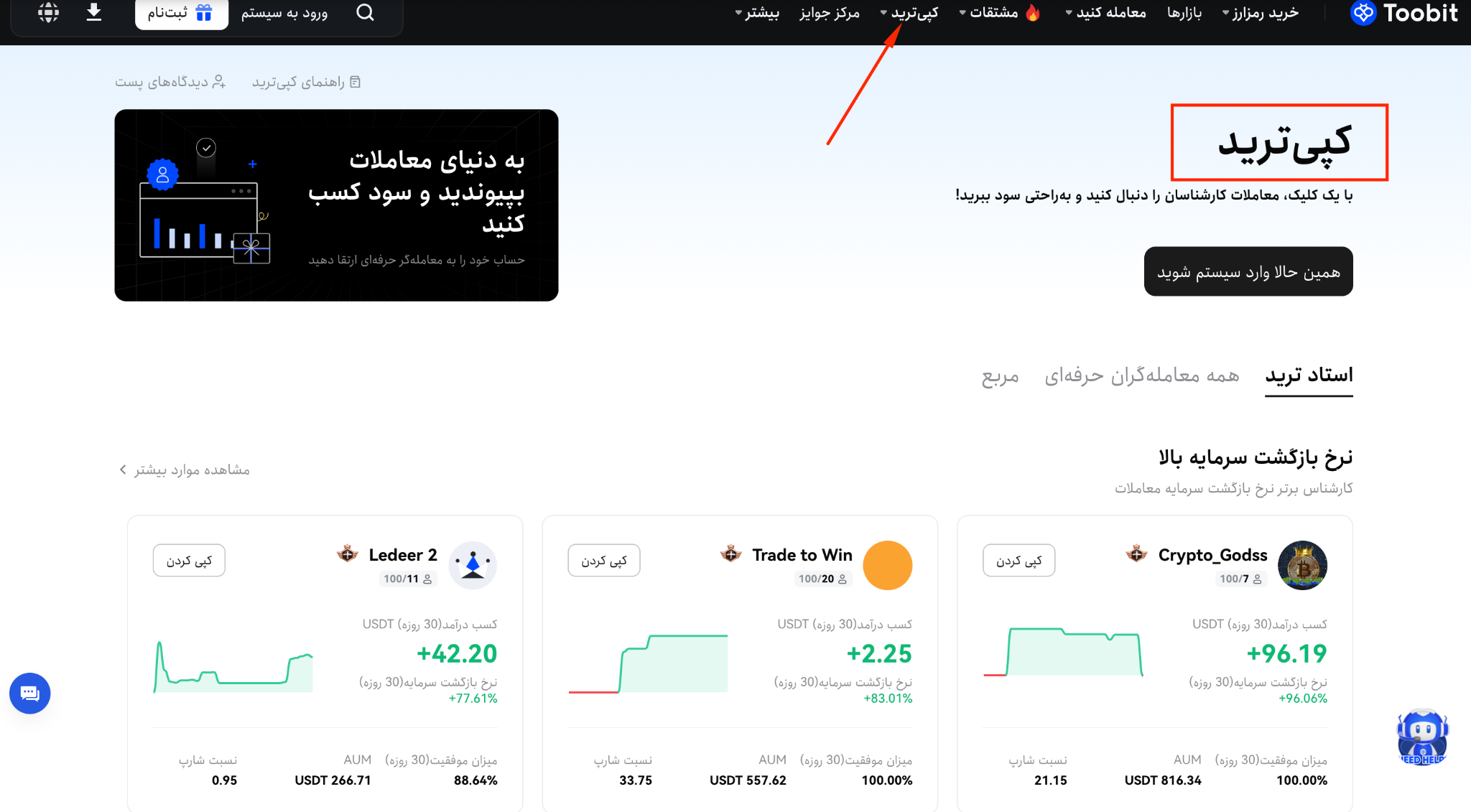Click مشاهده موارد بیشتر link
The width and height of the screenshot is (1471, 812).
tap(185, 470)
